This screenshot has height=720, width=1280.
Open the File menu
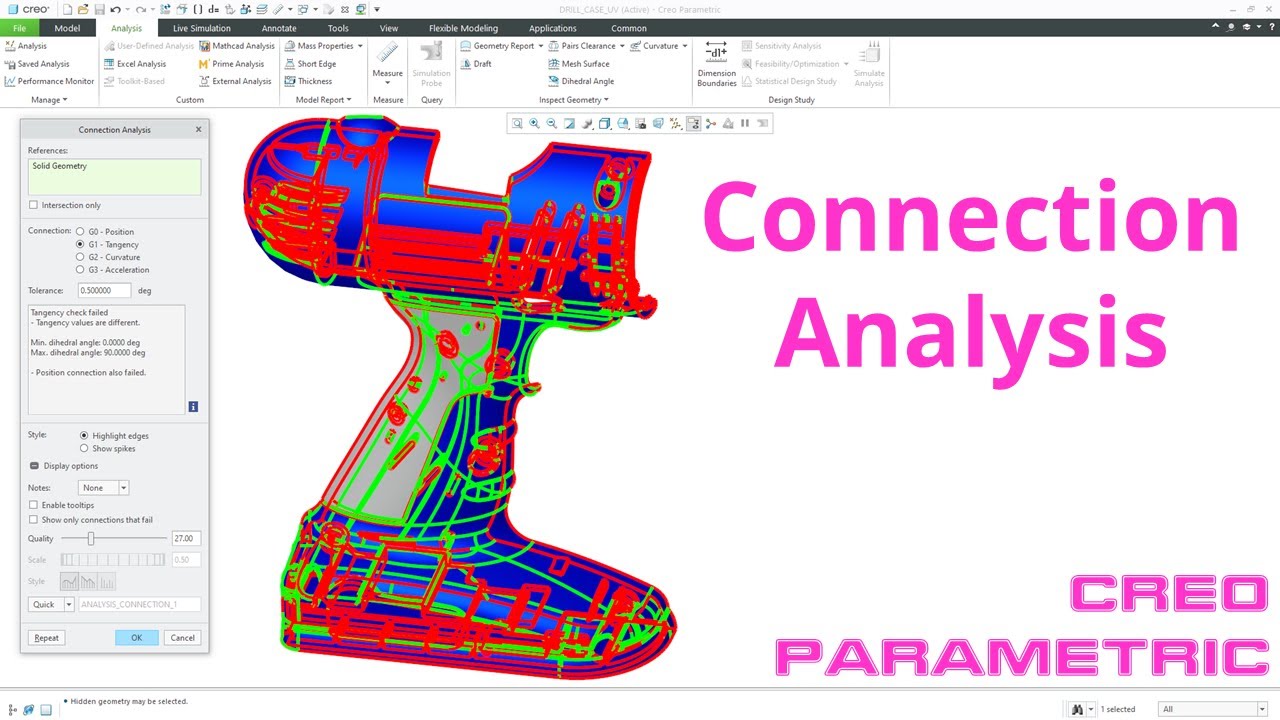[x=20, y=28]
